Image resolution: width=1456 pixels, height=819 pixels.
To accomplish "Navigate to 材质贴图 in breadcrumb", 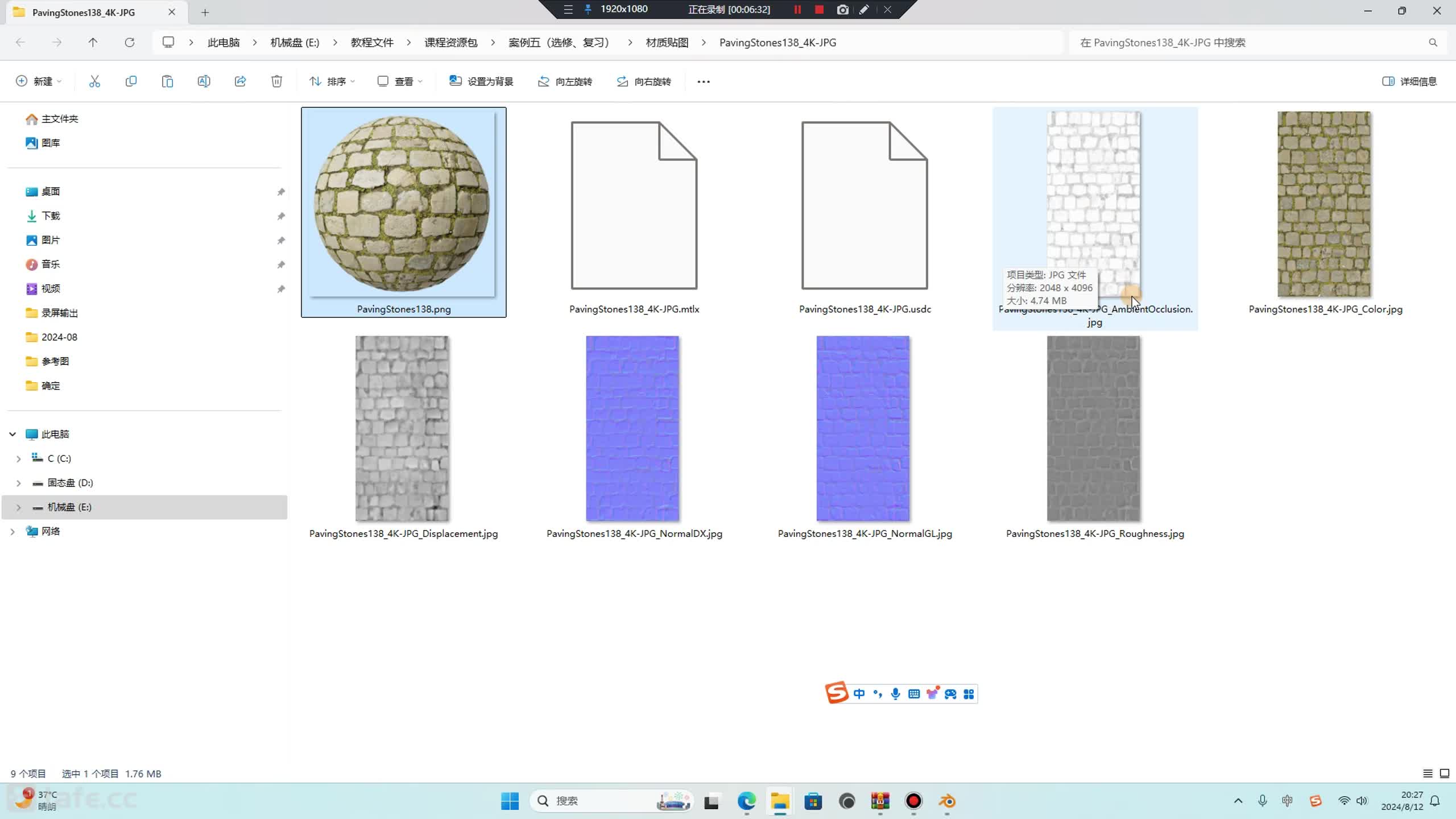I will click(667, 43).
